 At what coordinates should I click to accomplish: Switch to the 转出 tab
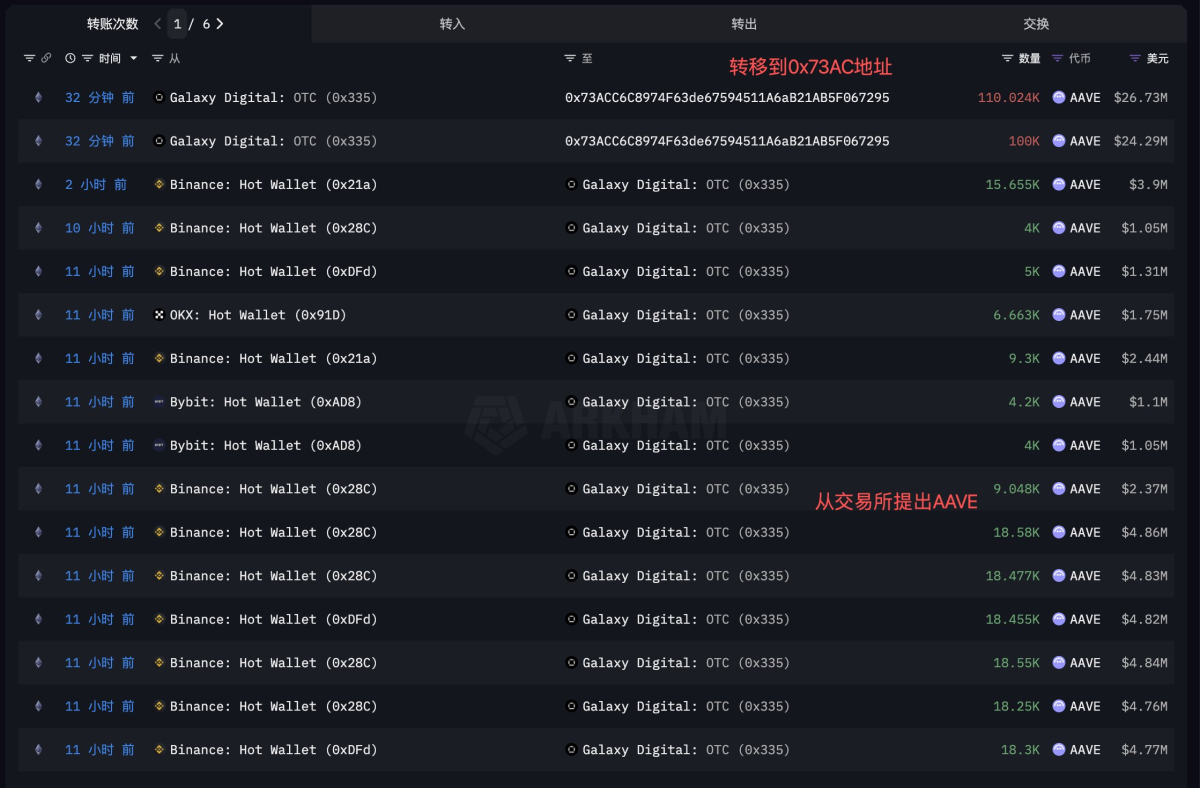744,24
